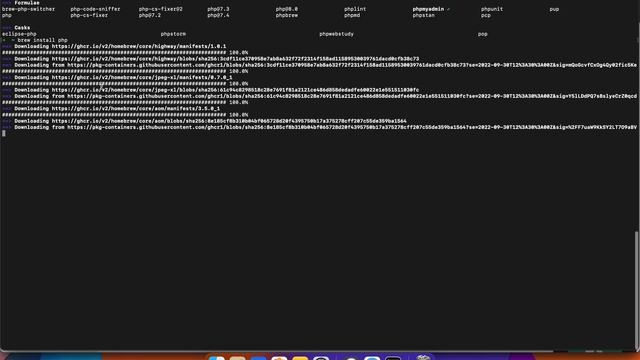Click the bold phpmyadmin formula entry
The height and width of the screenshot is (360, 640).
point(428,9)
